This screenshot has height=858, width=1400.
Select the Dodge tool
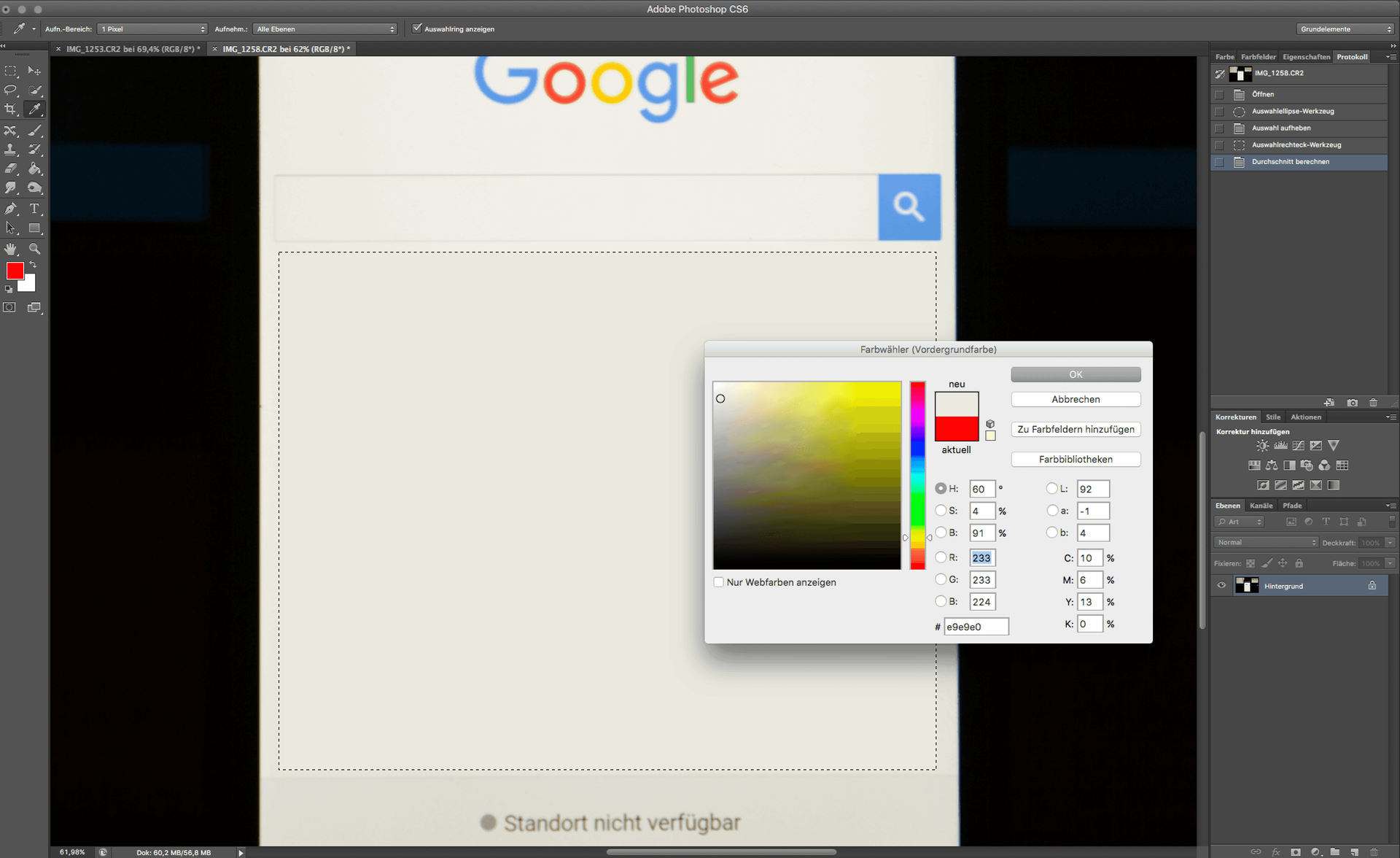34,188
